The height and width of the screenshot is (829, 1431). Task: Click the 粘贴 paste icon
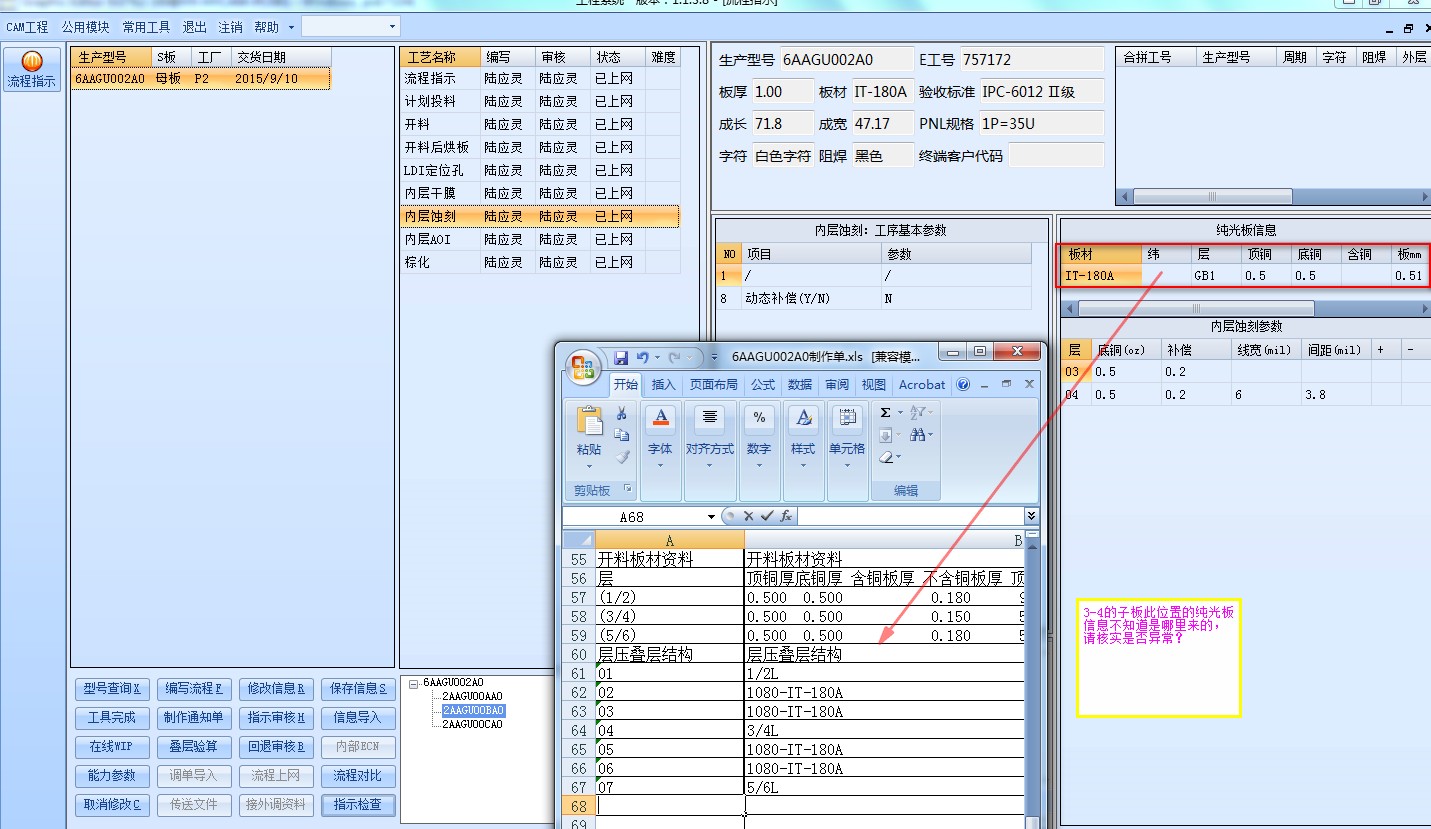(x=589, y=421)
